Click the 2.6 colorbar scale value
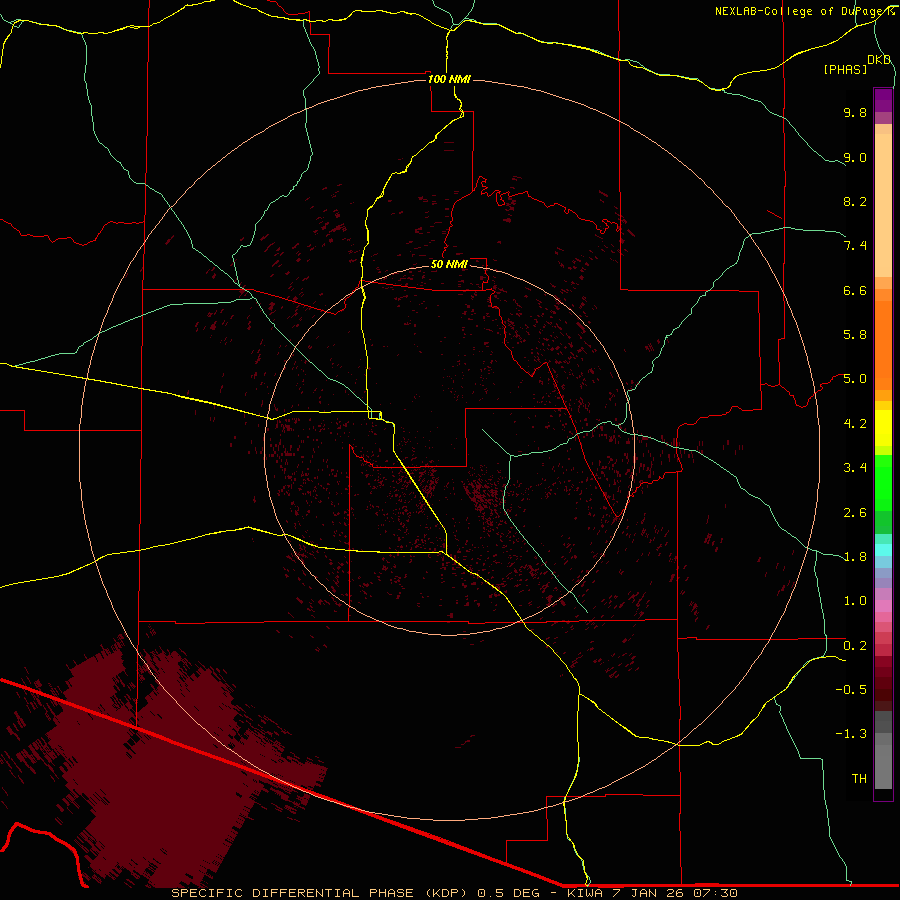This screenshot has width=900, height=900. (855, 513)
